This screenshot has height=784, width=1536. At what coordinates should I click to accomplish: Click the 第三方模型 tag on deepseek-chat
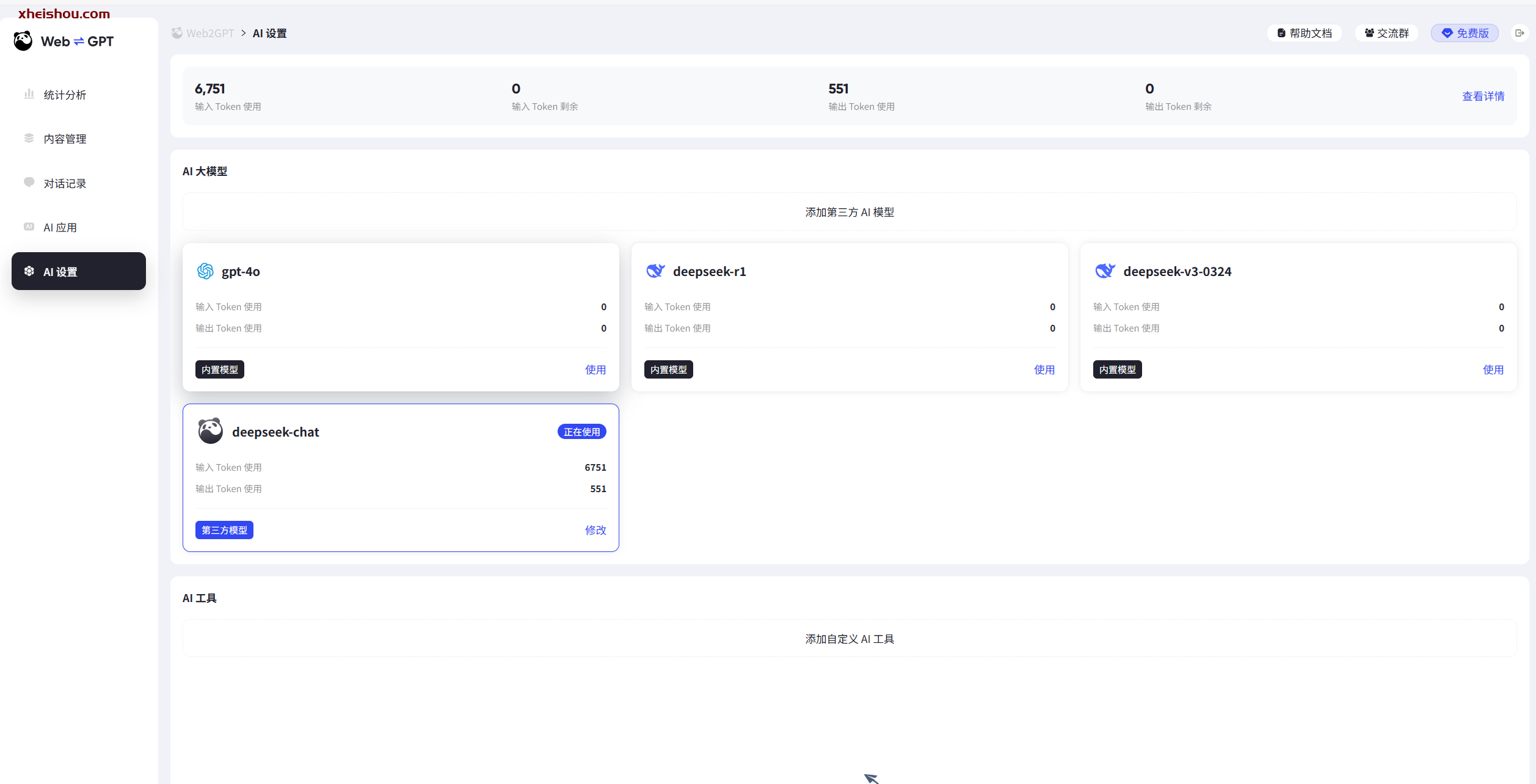[224, 530]
